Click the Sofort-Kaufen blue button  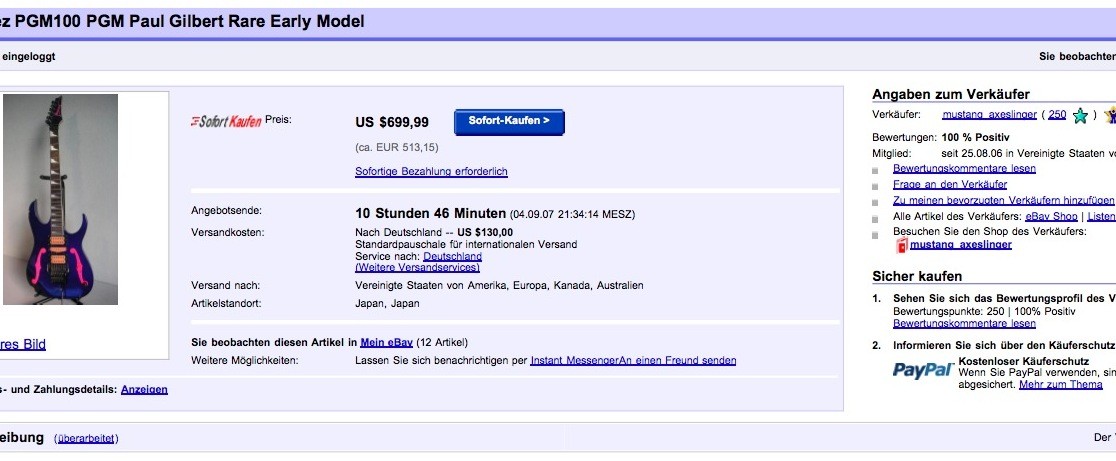[x=509, y=122]
